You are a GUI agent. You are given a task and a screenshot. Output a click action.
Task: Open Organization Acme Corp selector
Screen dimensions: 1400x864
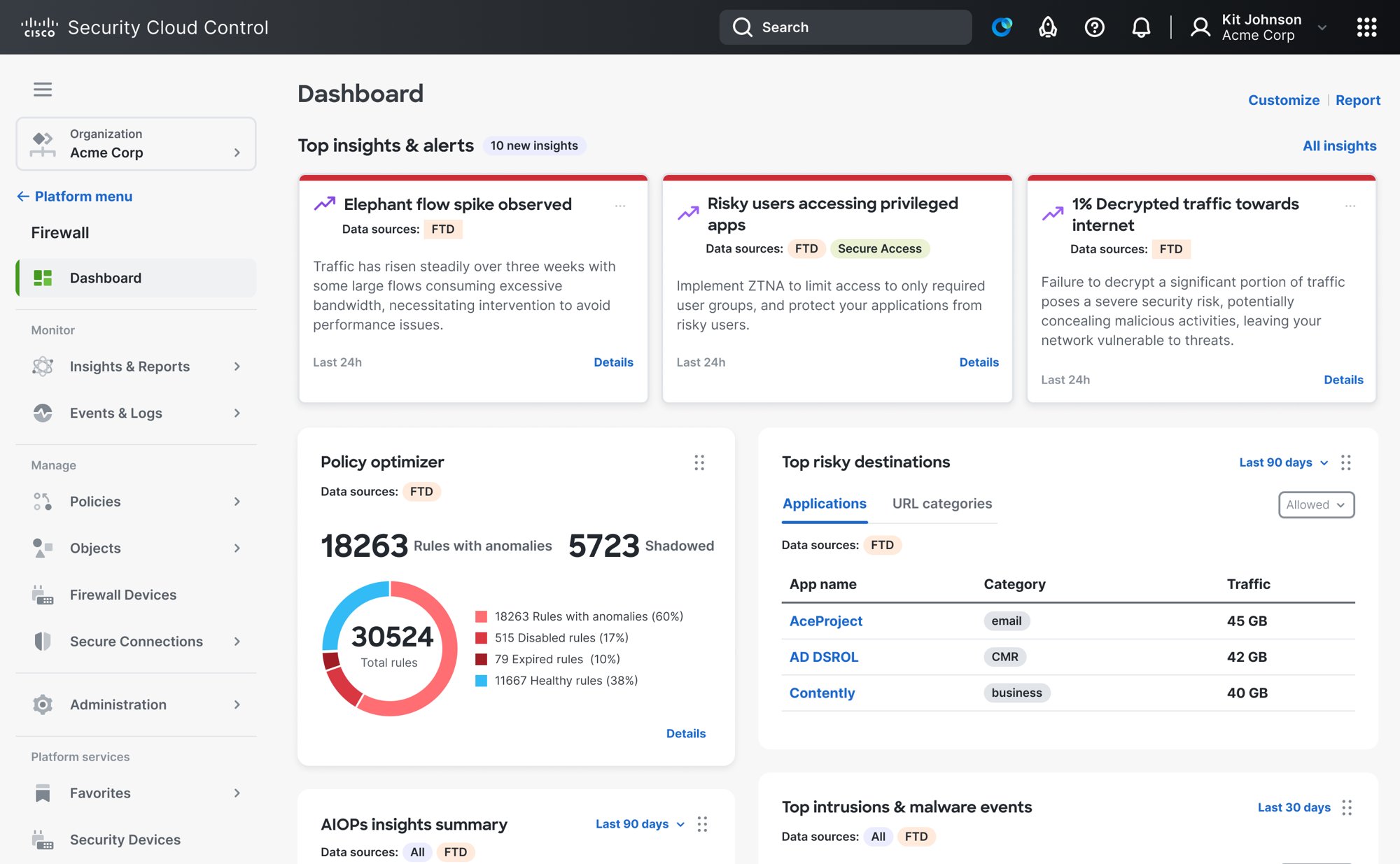(136, 143)
